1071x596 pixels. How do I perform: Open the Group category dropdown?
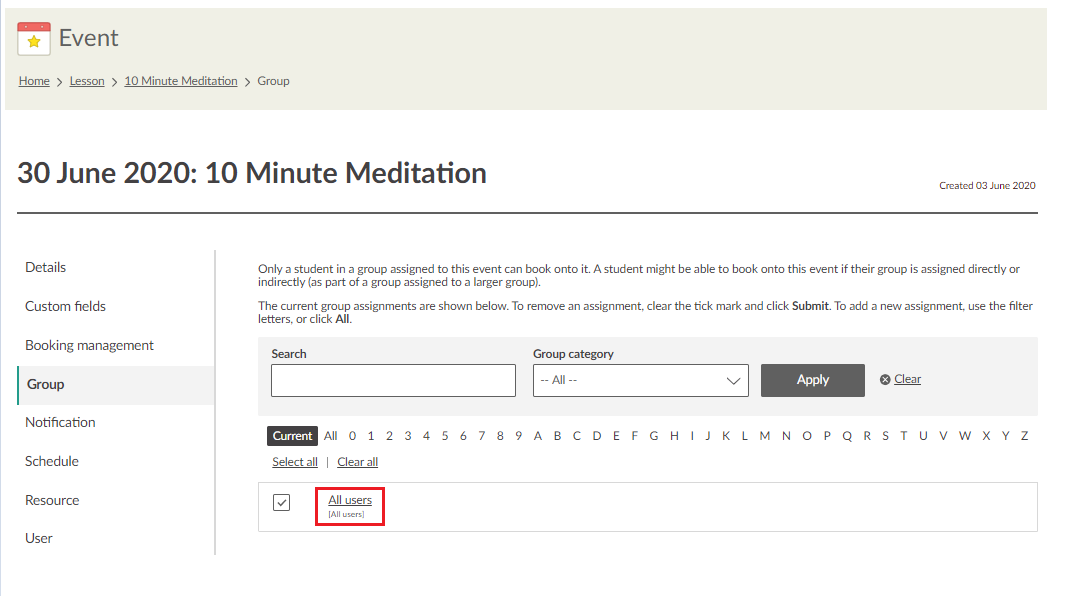tap(640, 380)
